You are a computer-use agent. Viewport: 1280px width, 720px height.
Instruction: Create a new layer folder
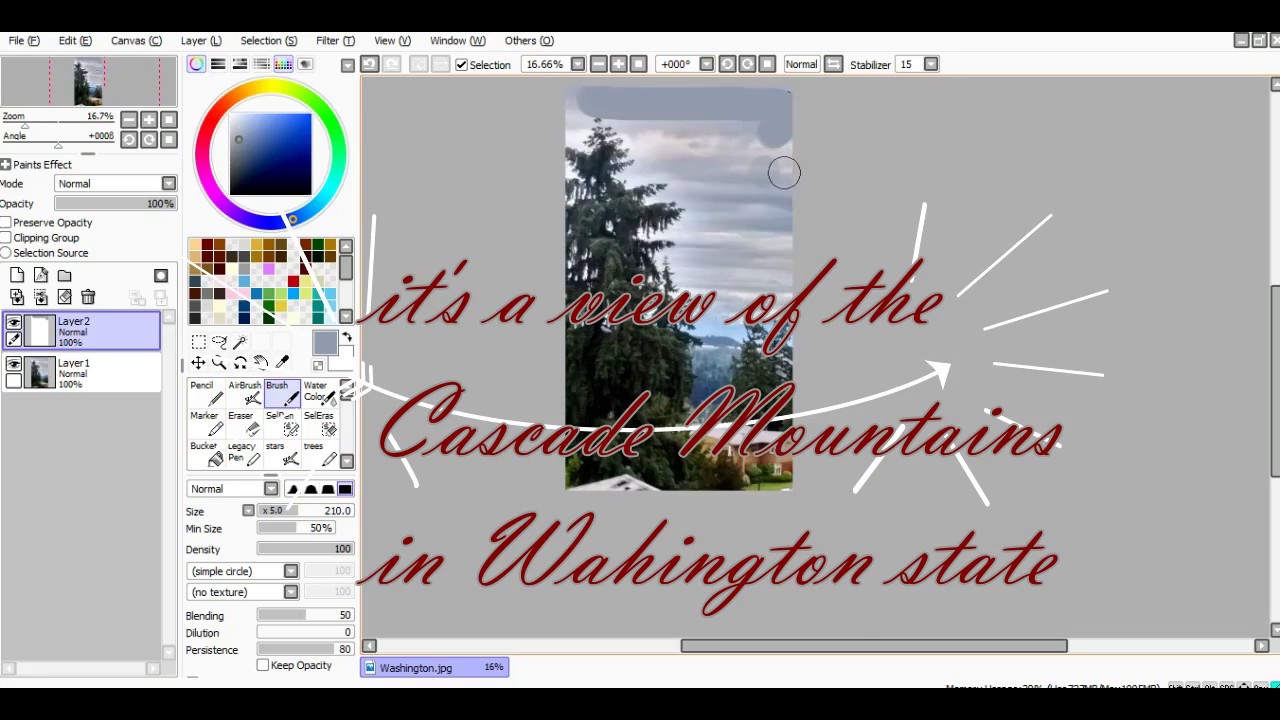coord(65,275)
